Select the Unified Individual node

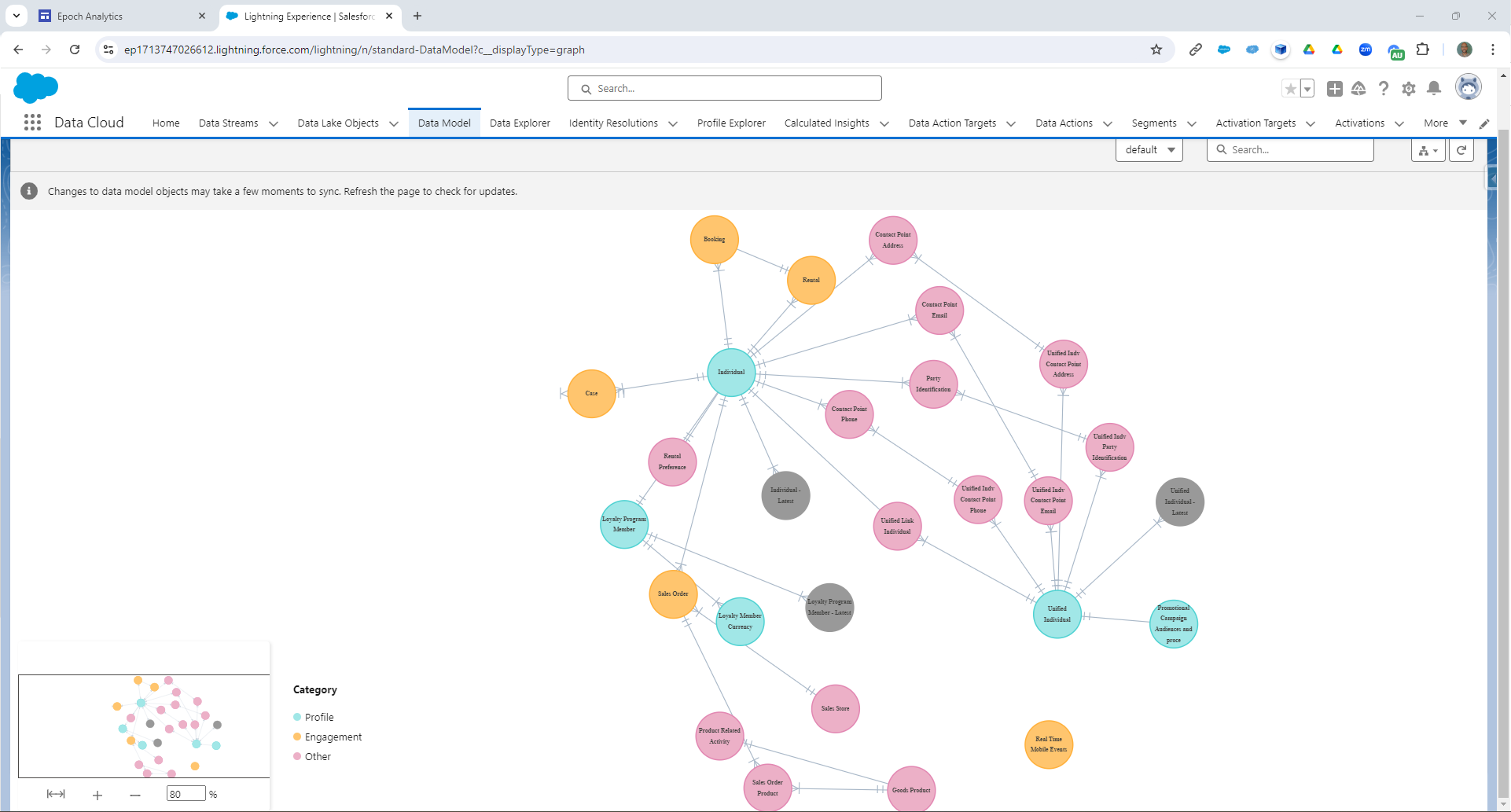[1057, 614]
